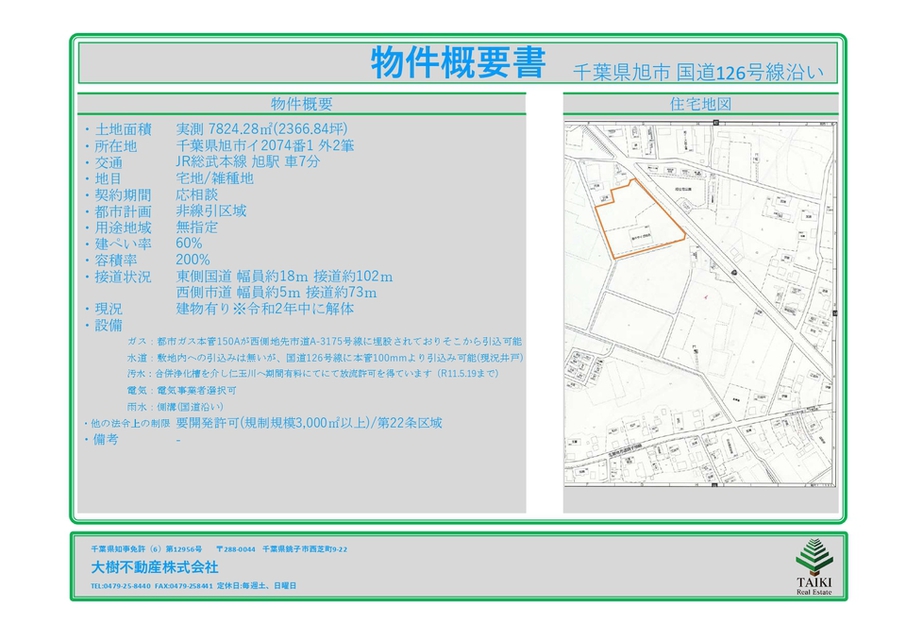The width and height of the screenshot is (906, 640).
Task: Select the 現況 label
Action: point(109,309)
